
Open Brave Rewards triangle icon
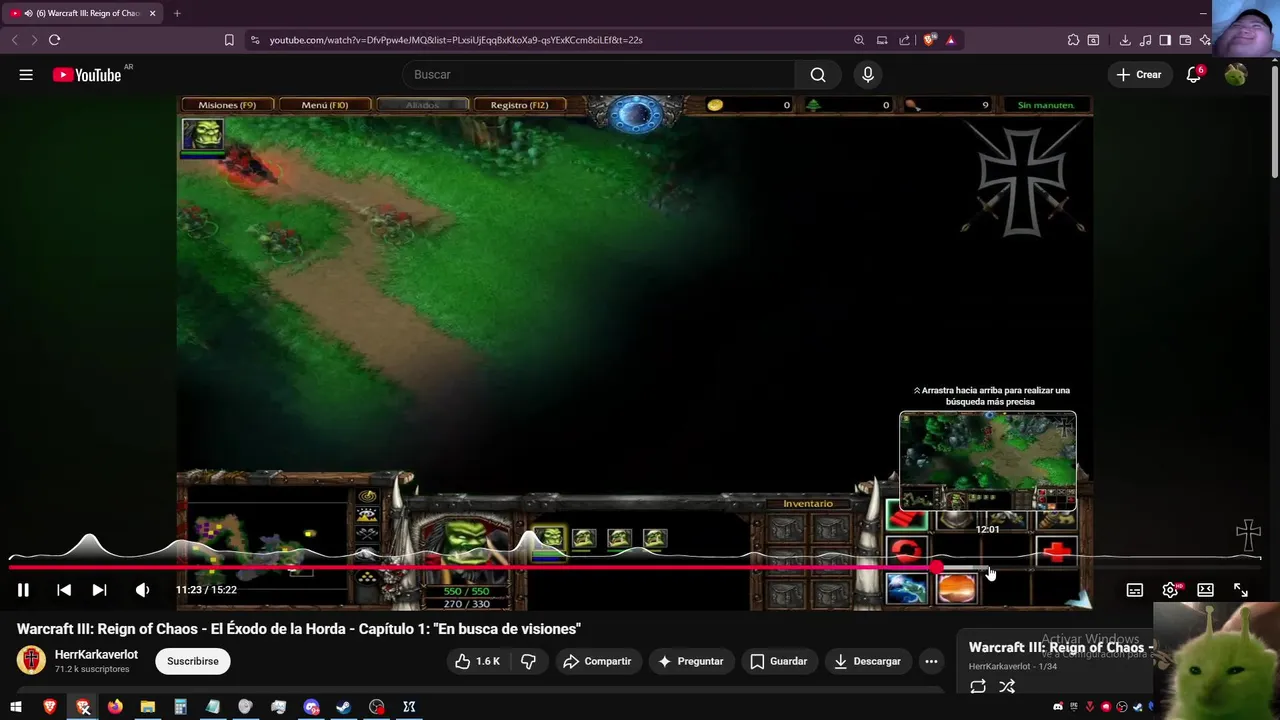[950, 40]
